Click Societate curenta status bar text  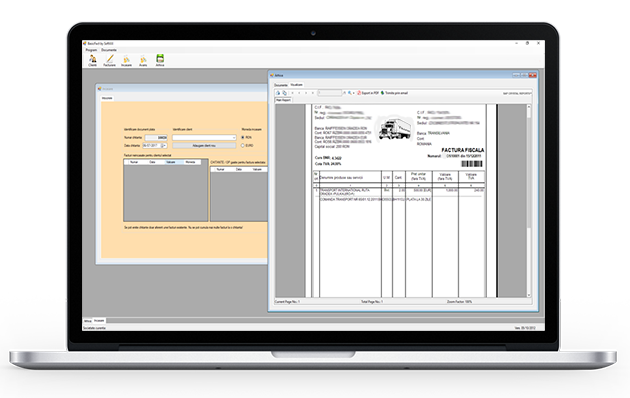coord(95,328)
